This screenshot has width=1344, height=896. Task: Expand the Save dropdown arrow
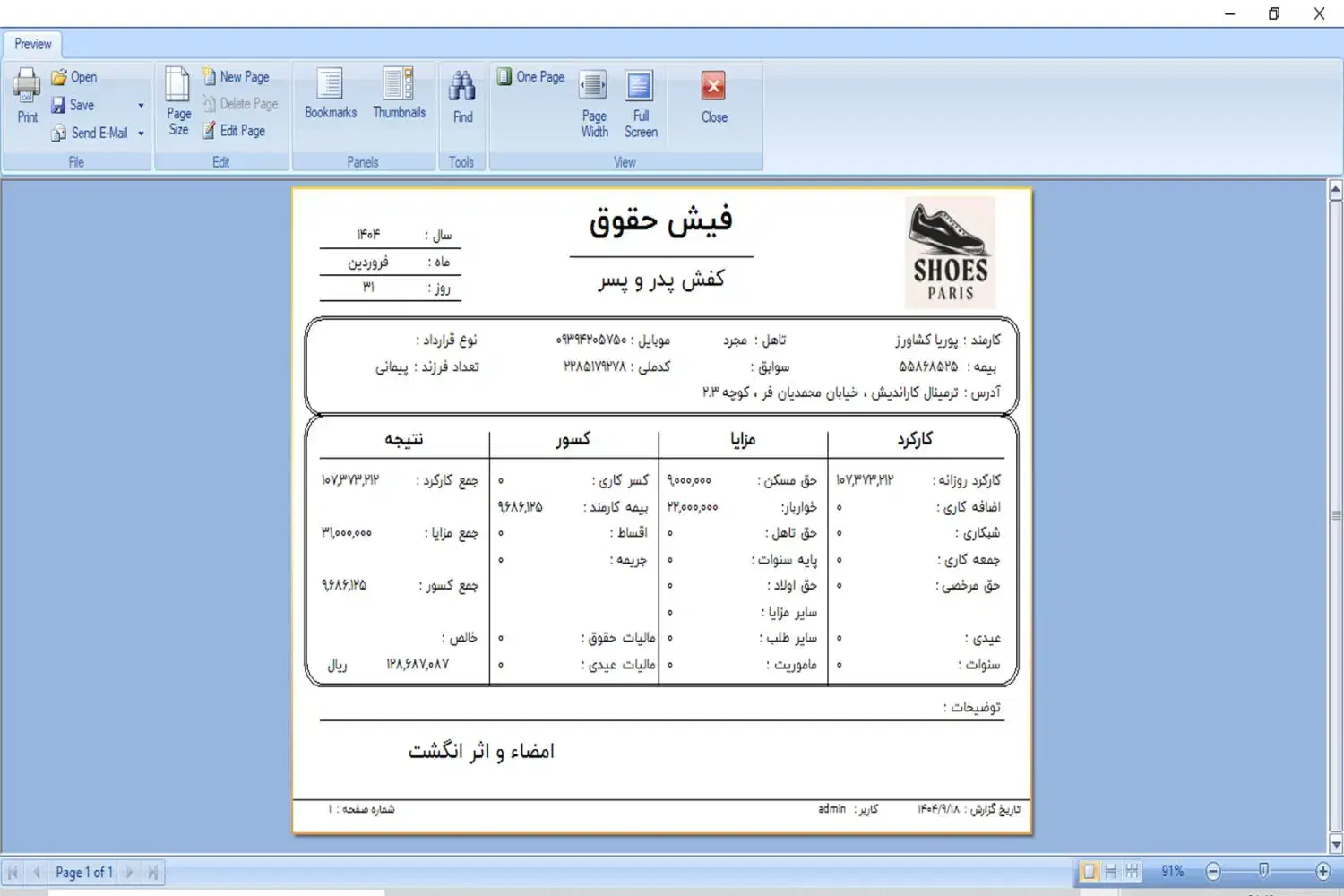tap(141, 106)
